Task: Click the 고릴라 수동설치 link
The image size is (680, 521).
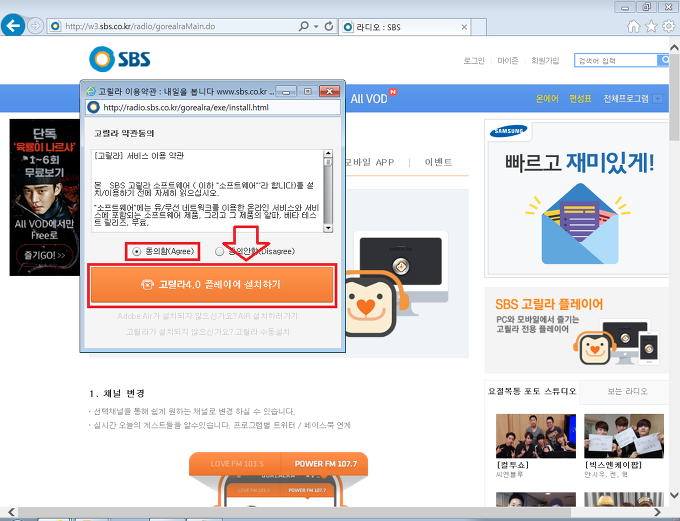Action: click(262, 332)
